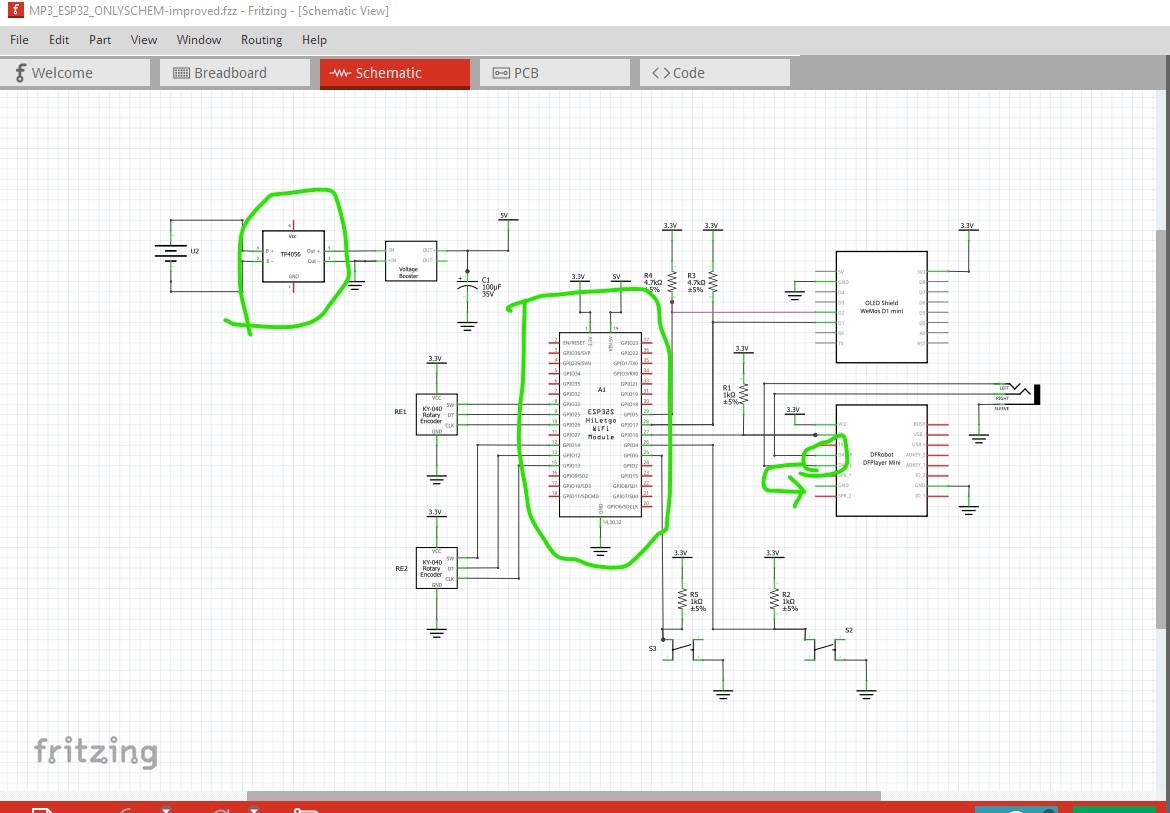The height and width of the screenshot is (813, 1170).
Task: Open the Part menu
Action: pos(100,40)
